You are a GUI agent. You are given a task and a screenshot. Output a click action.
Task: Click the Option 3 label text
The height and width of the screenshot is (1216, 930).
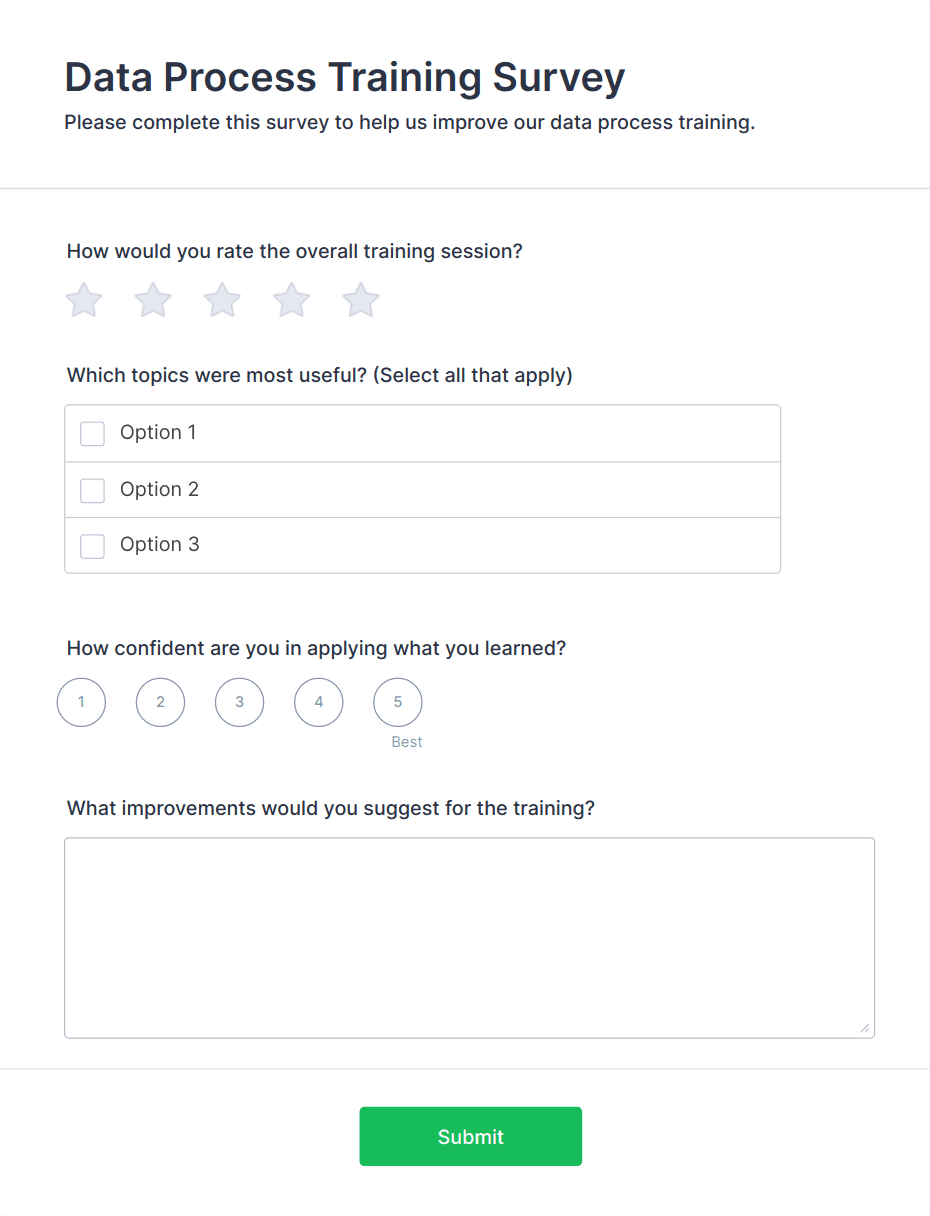coord(159,544)
